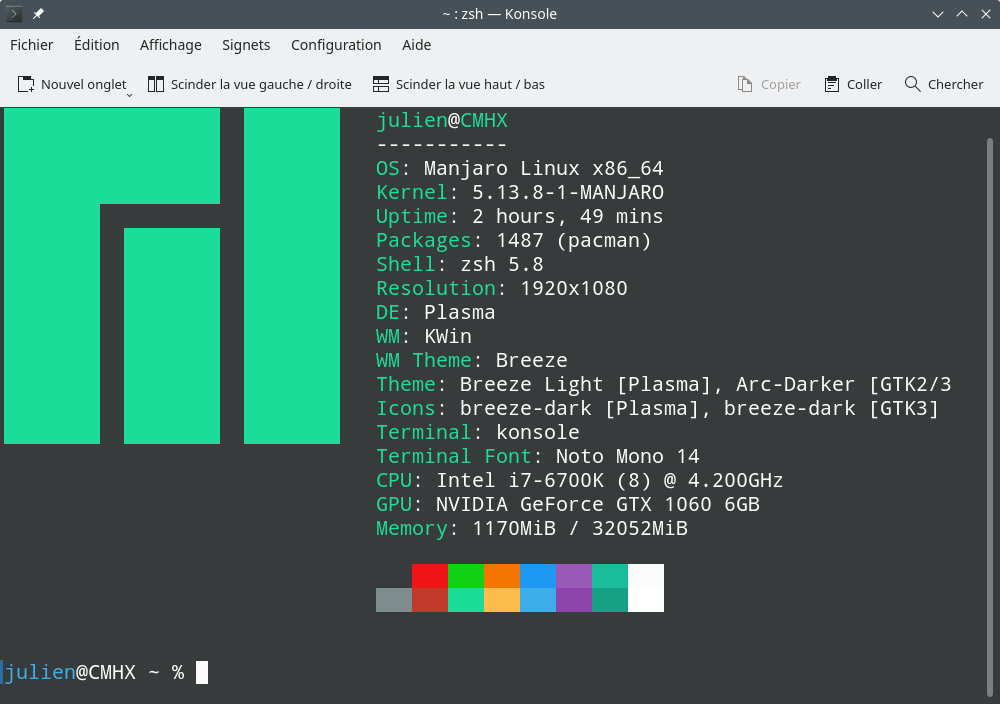
Task: Click the block cursor at the prompt
Action: click(202, 672)
